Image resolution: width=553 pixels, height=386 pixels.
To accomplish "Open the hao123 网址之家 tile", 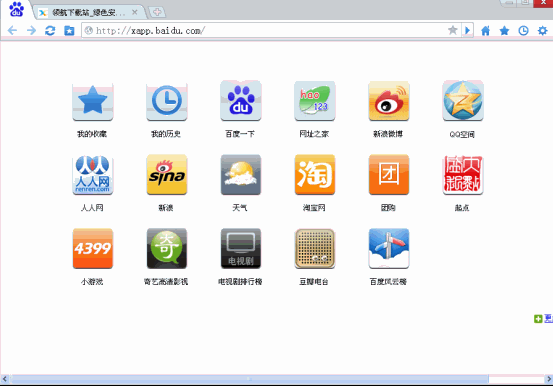I will [315, 101].
